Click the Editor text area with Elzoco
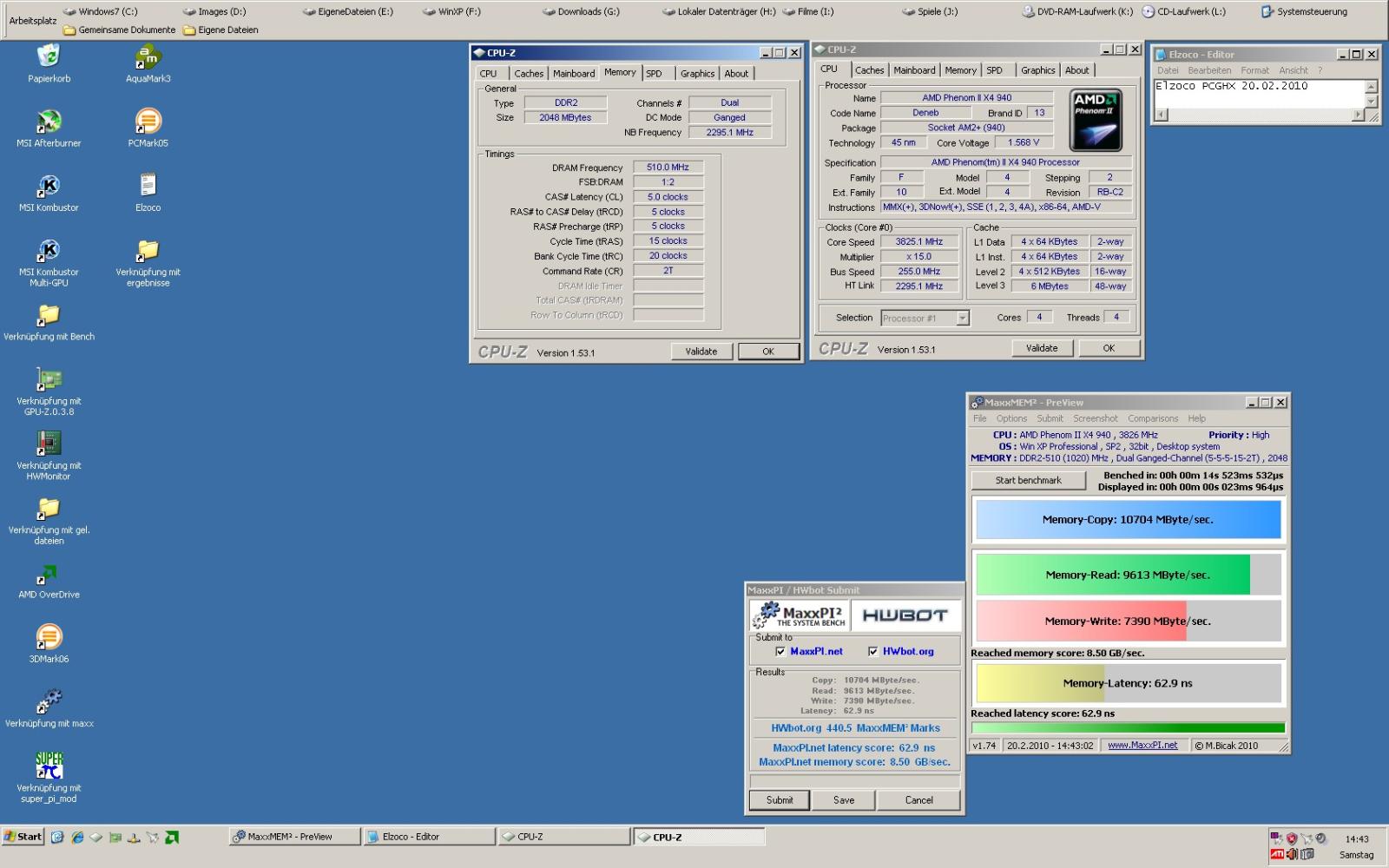 pyautogui.click(x=1259, y=93)
